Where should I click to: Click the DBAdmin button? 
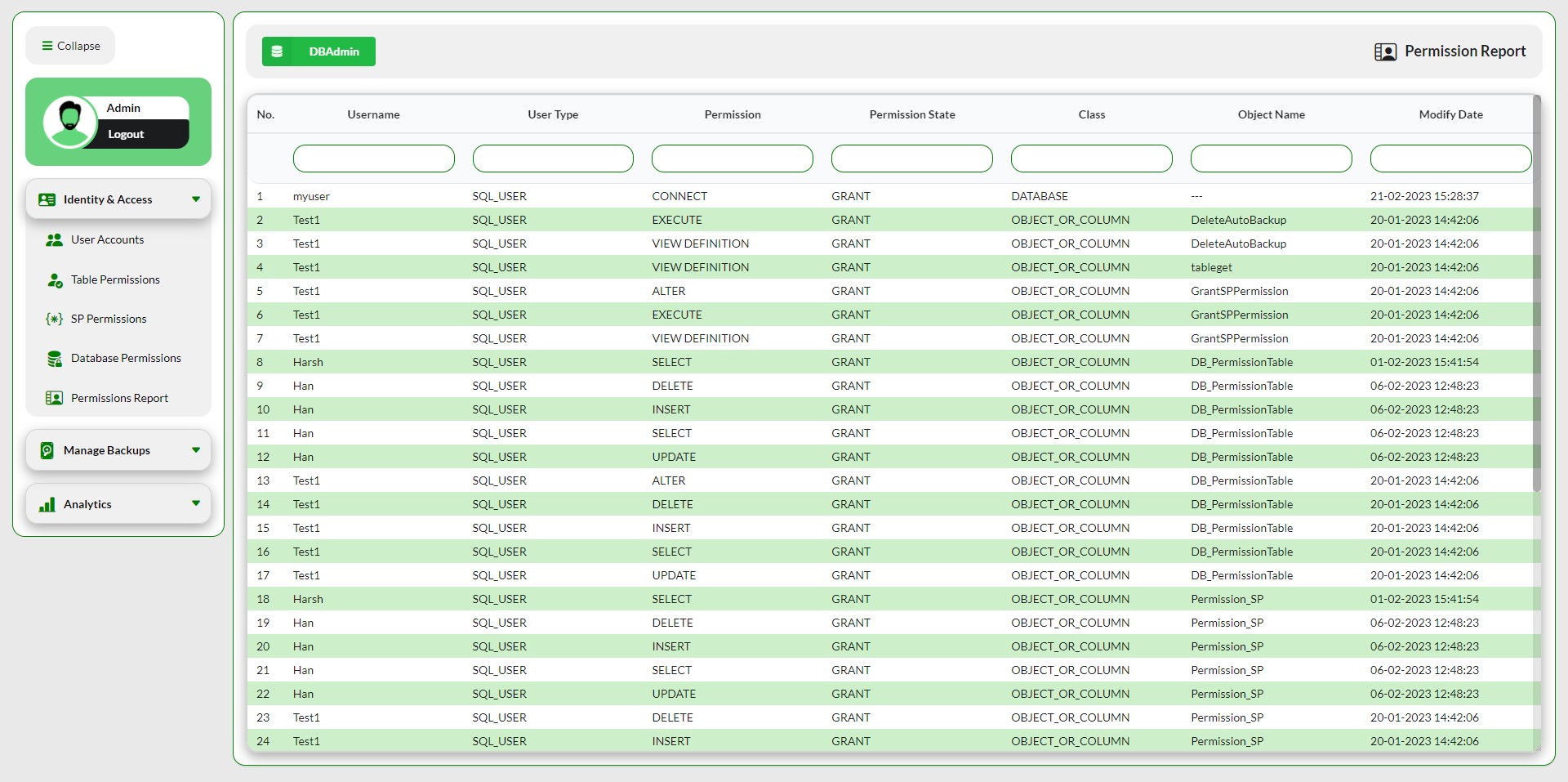pos(318,51)
